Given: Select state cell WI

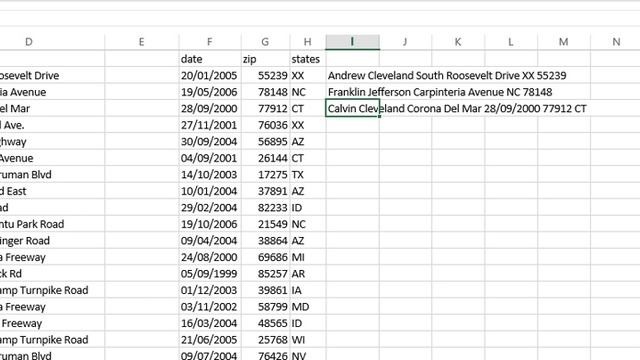Looking at the screenshot, I should click(308, 340).
